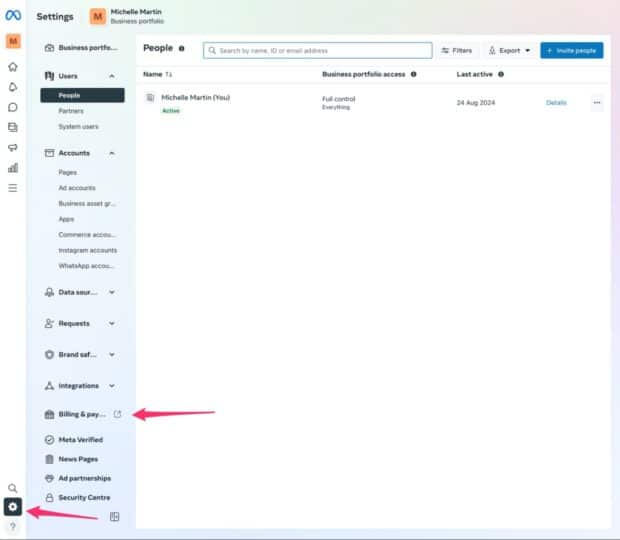Expand the Brand safety section
The image size is (620, 540).
(x=80, y=355)
